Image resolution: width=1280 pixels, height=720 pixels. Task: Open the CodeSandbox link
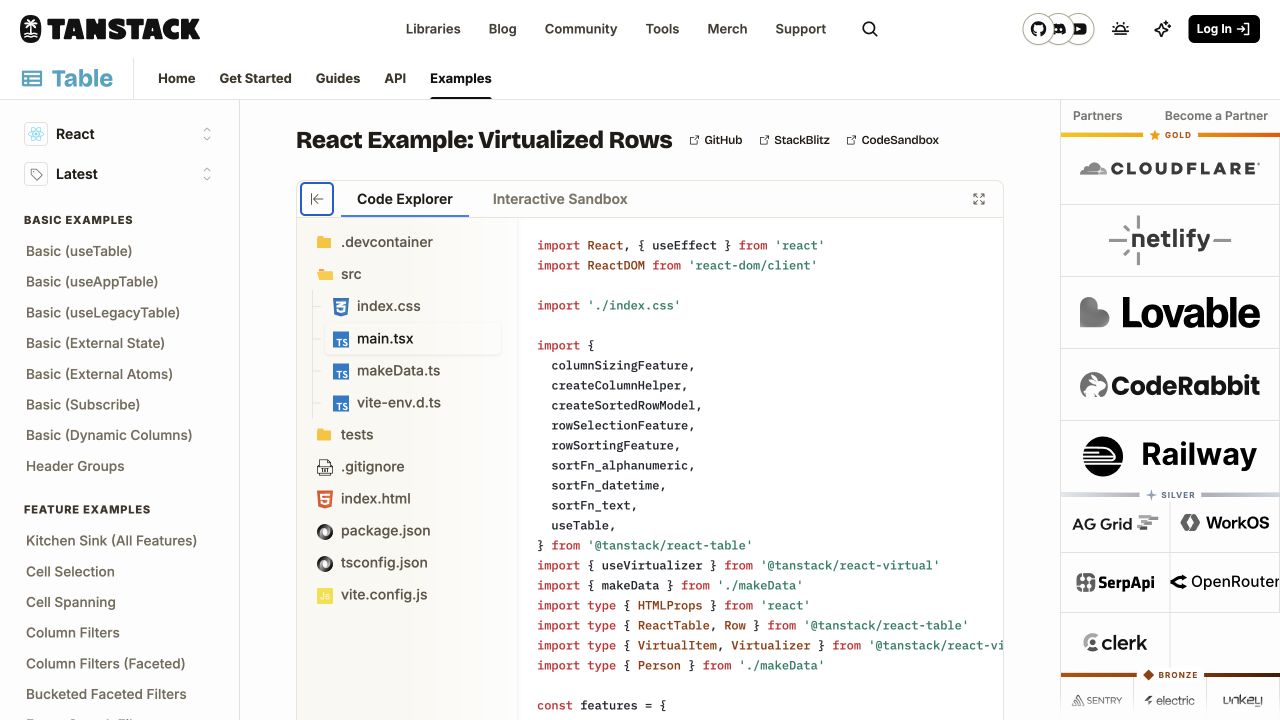892,140
